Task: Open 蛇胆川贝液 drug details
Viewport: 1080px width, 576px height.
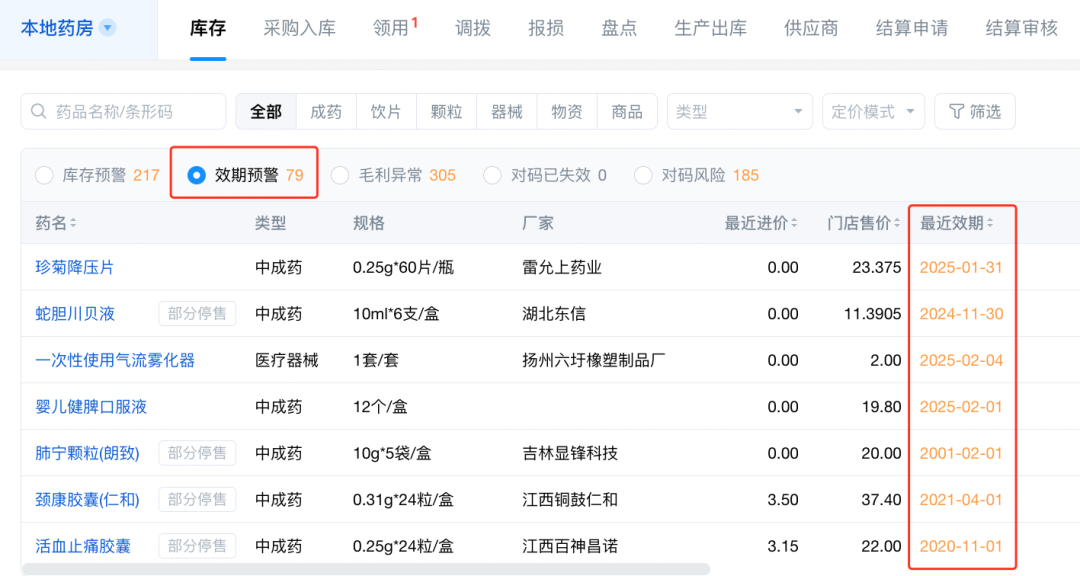Action: tap(75, 314)
